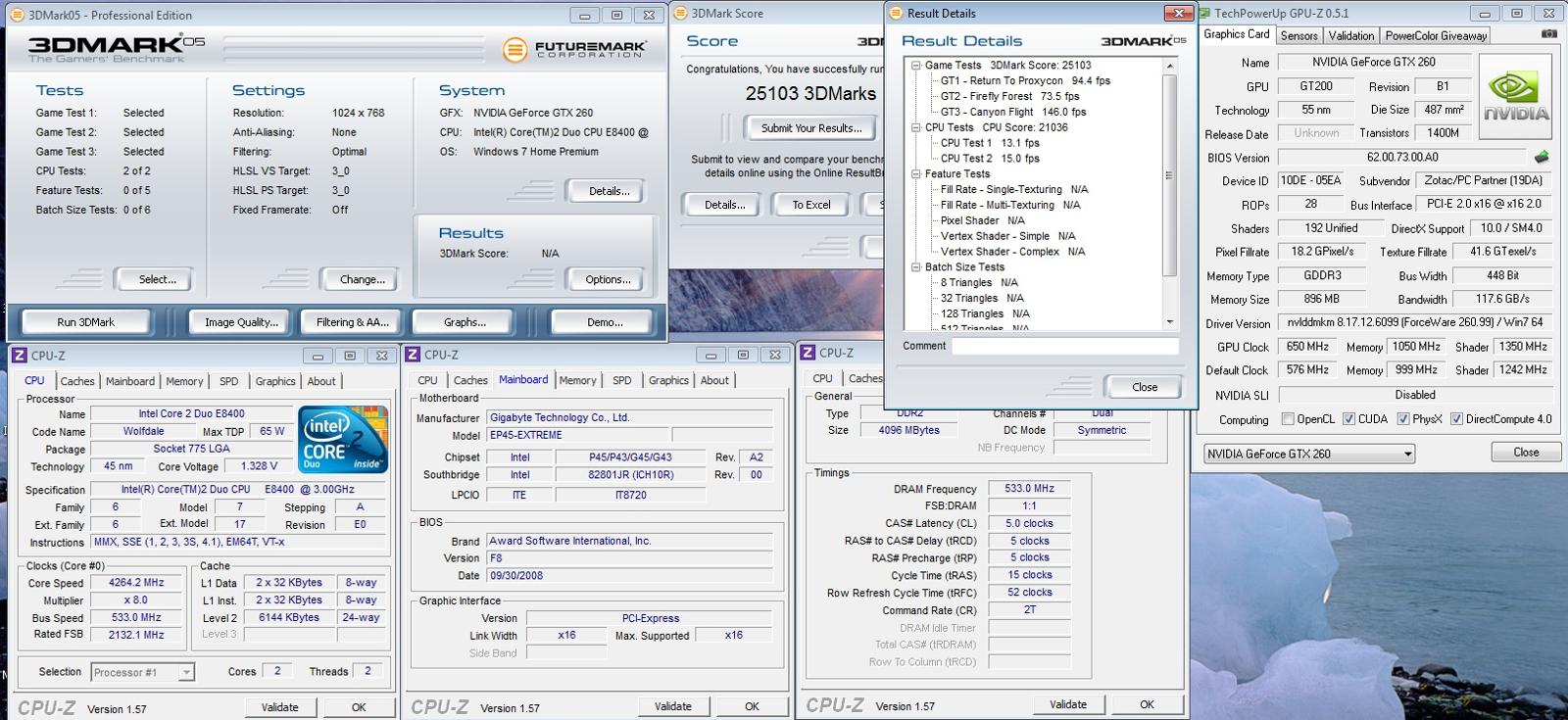Collapse the CPU Tests tree node
The height and width of the screenshot is (720, 1568).
pos(915,127)
